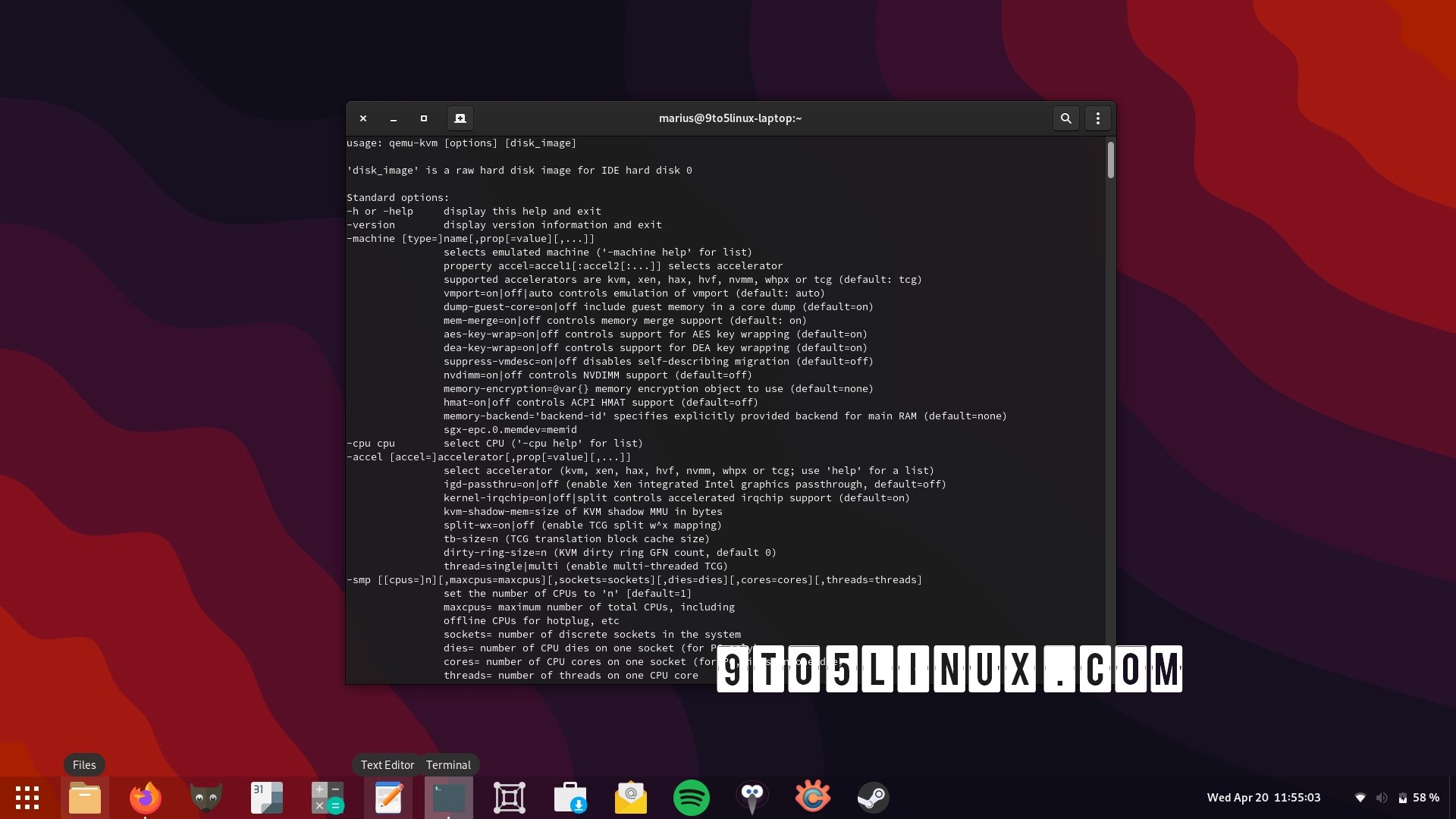Open the Calendar app in dock
The image size is (1456, 819).
[266, 798]
